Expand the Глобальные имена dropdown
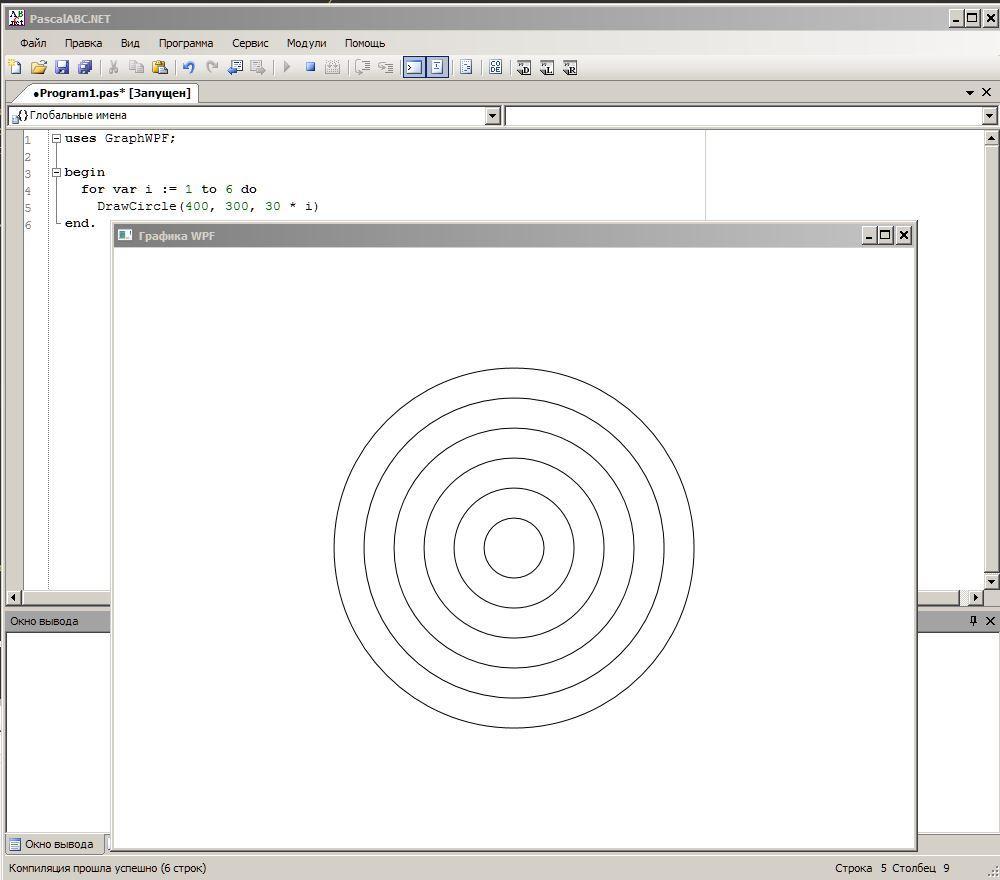Screen dimensions: 1000x880 point(492,116)
